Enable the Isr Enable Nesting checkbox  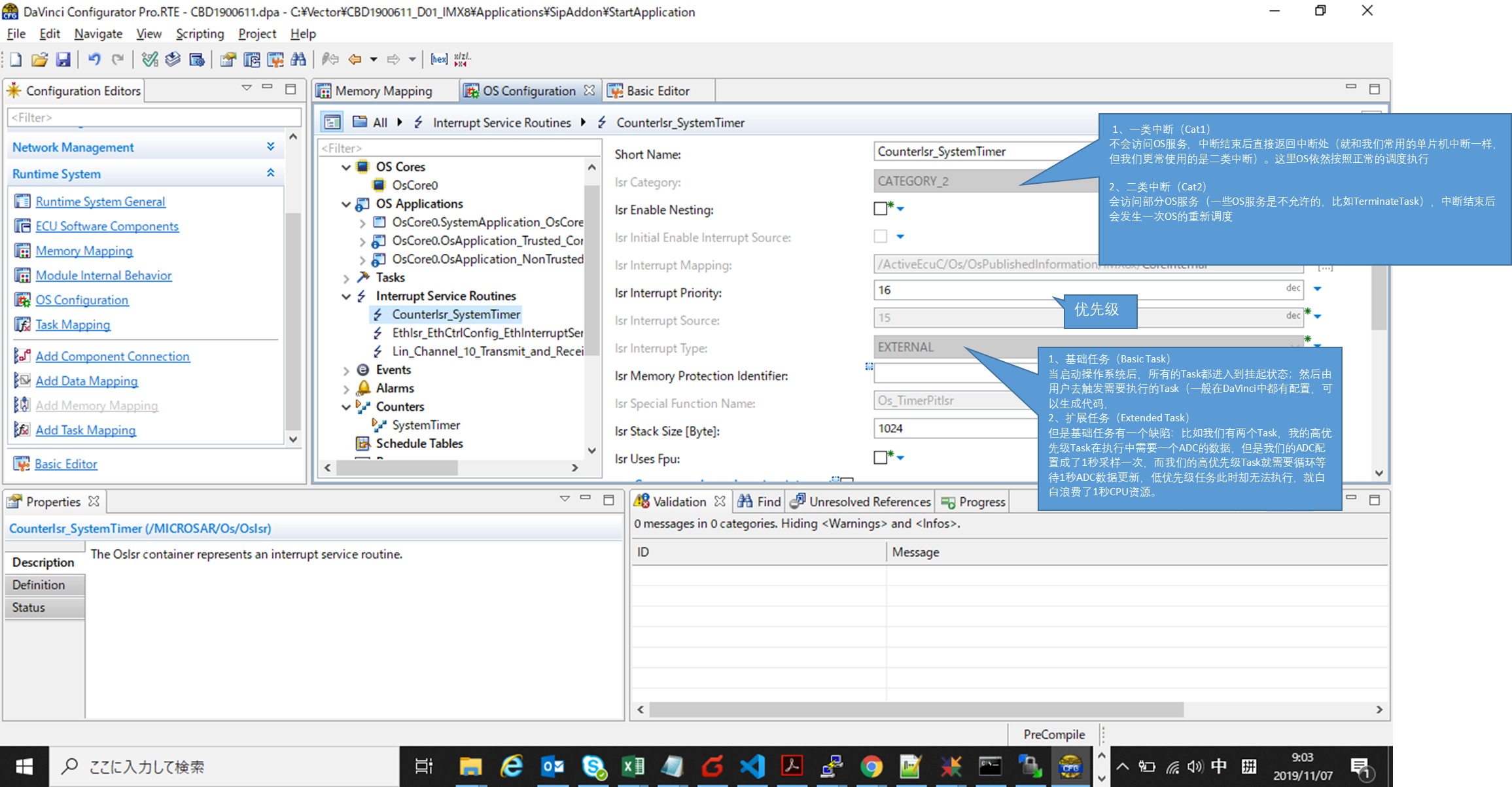881,209
